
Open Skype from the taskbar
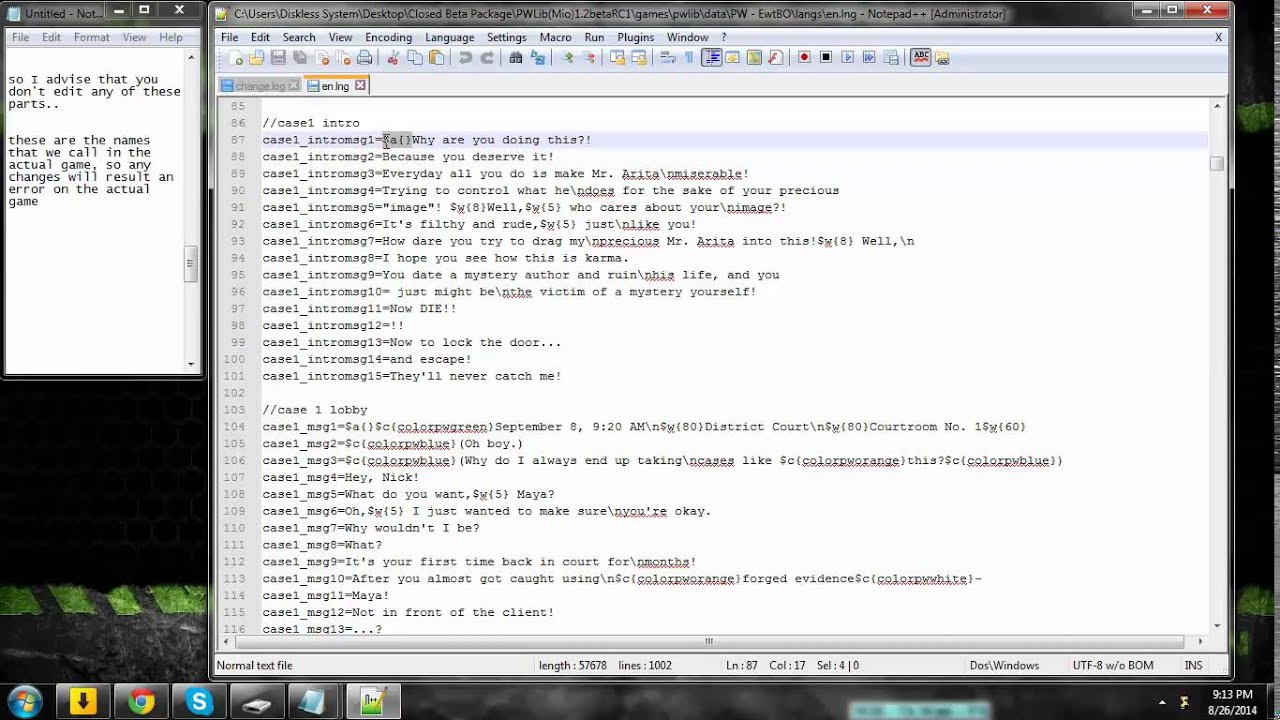tap(199, 702)
